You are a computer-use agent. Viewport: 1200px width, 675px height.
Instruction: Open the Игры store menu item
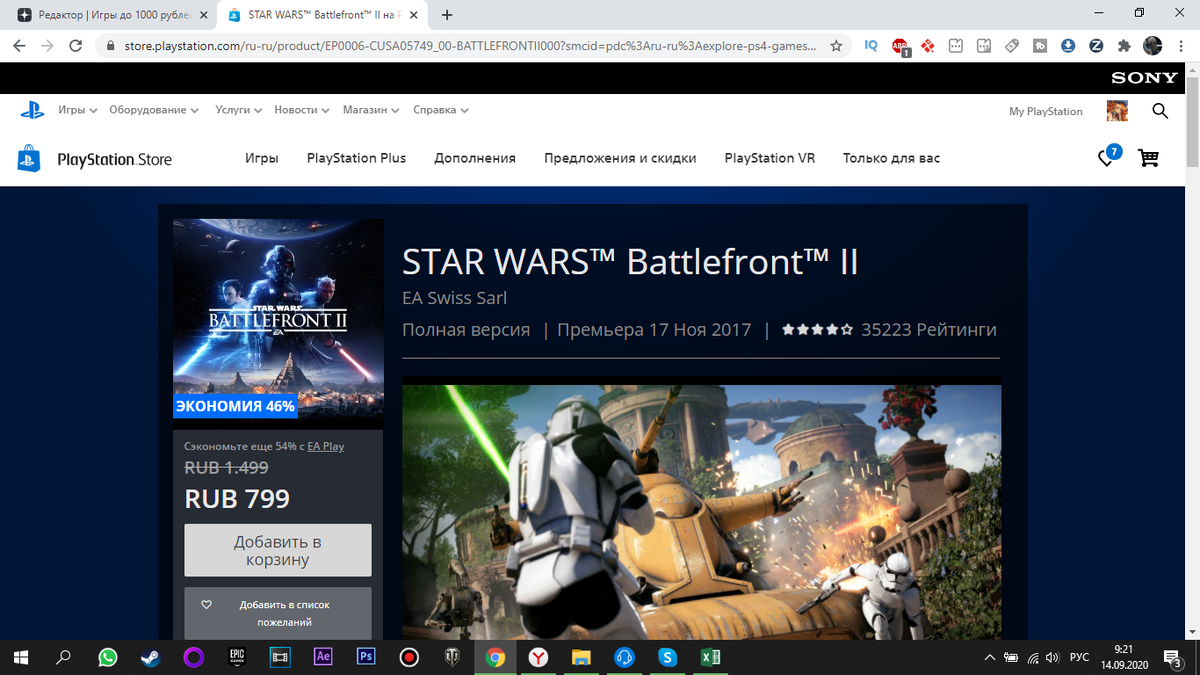coord(262,158)
